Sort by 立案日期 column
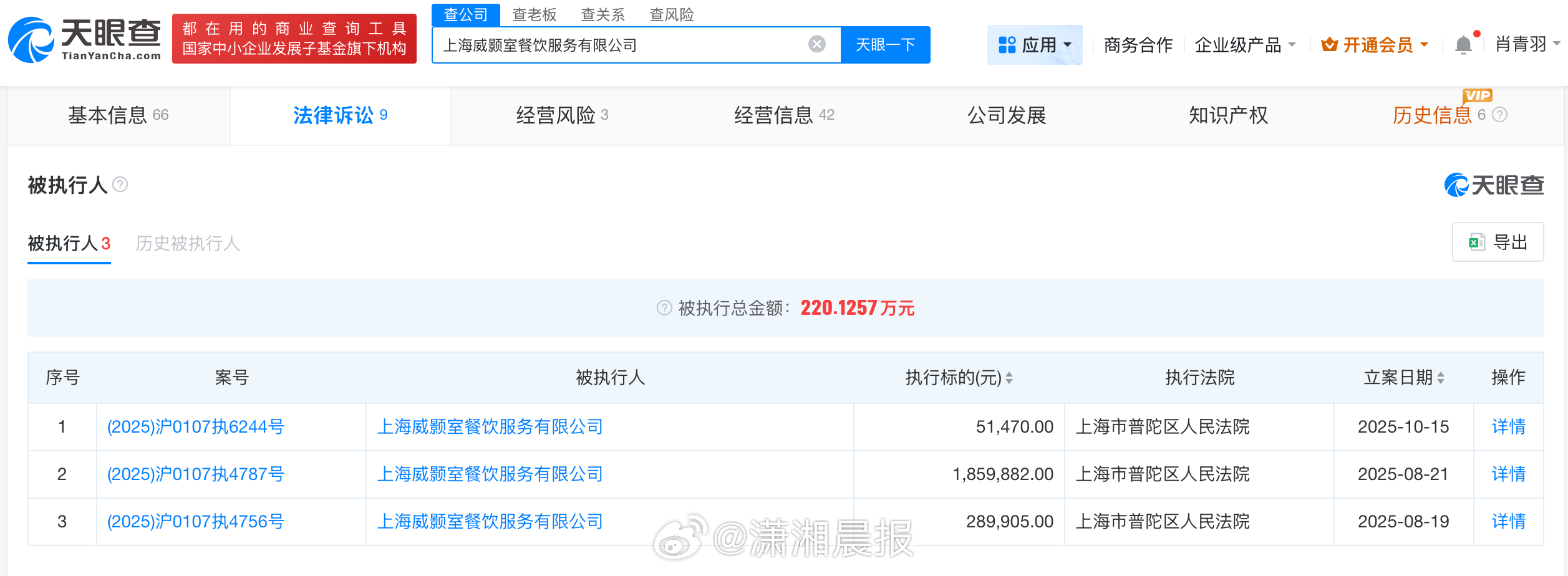Screen dimensions: 1568x576 click(1440, 378)
